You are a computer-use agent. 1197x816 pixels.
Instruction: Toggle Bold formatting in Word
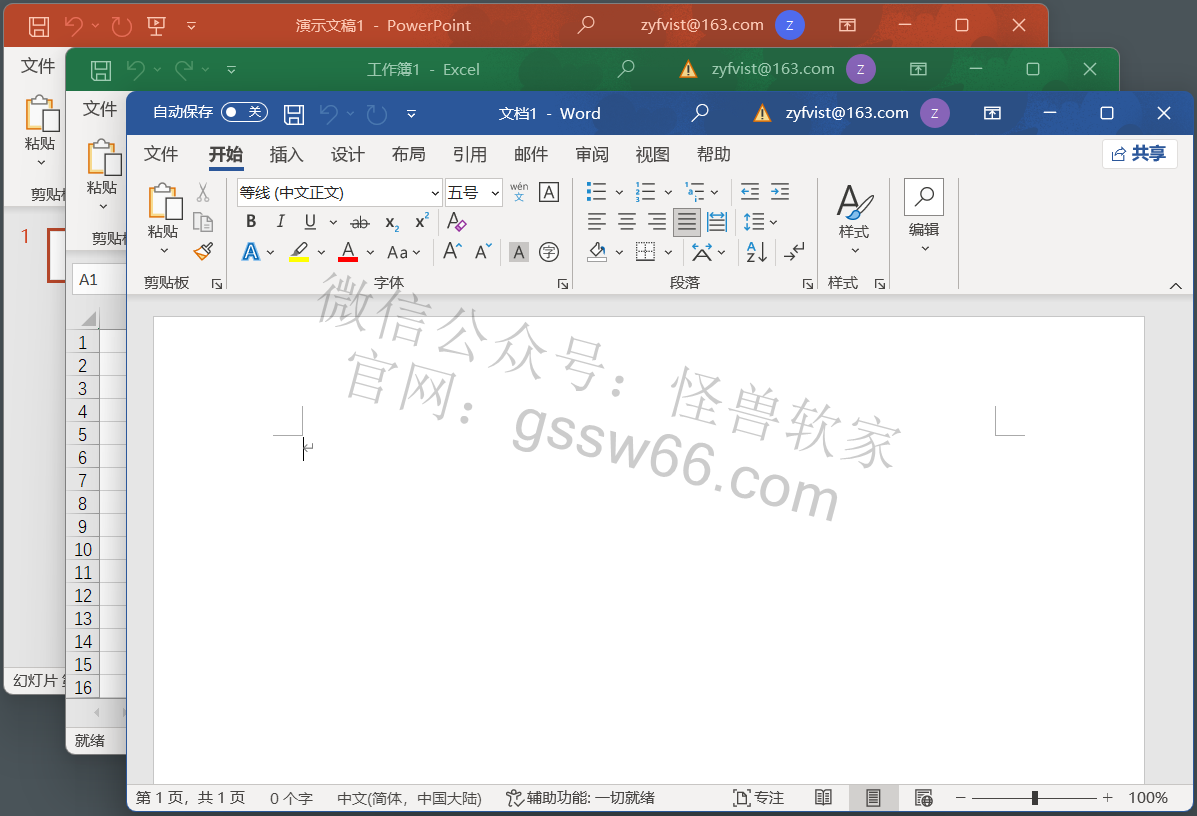coord(250,221)
